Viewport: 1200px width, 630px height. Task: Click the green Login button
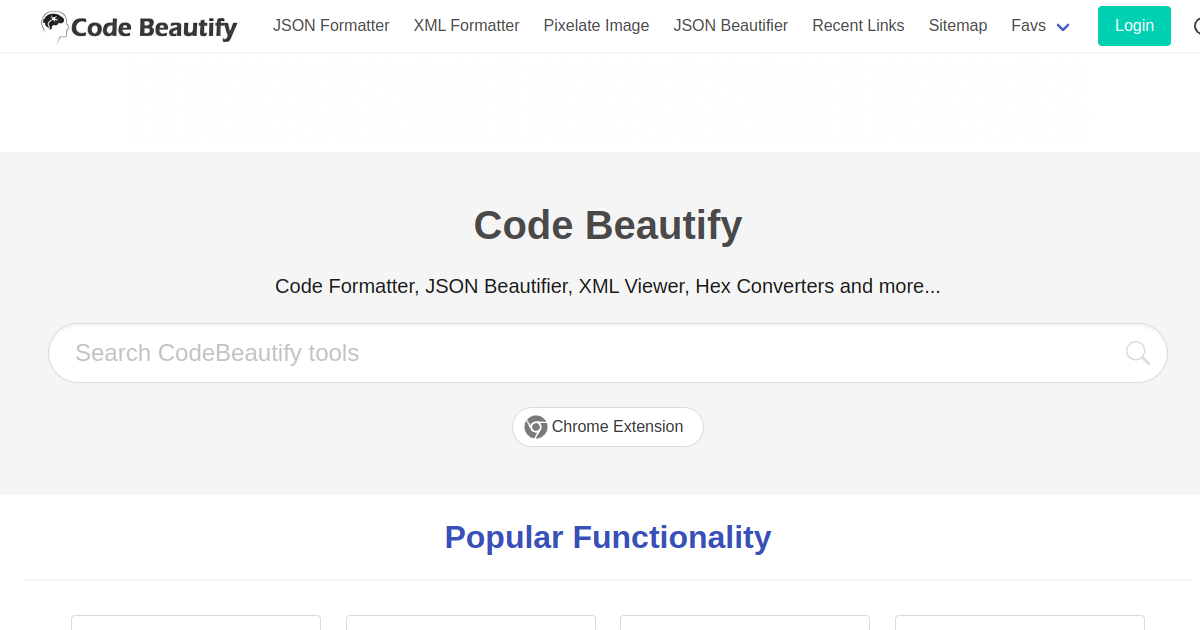1134,26
